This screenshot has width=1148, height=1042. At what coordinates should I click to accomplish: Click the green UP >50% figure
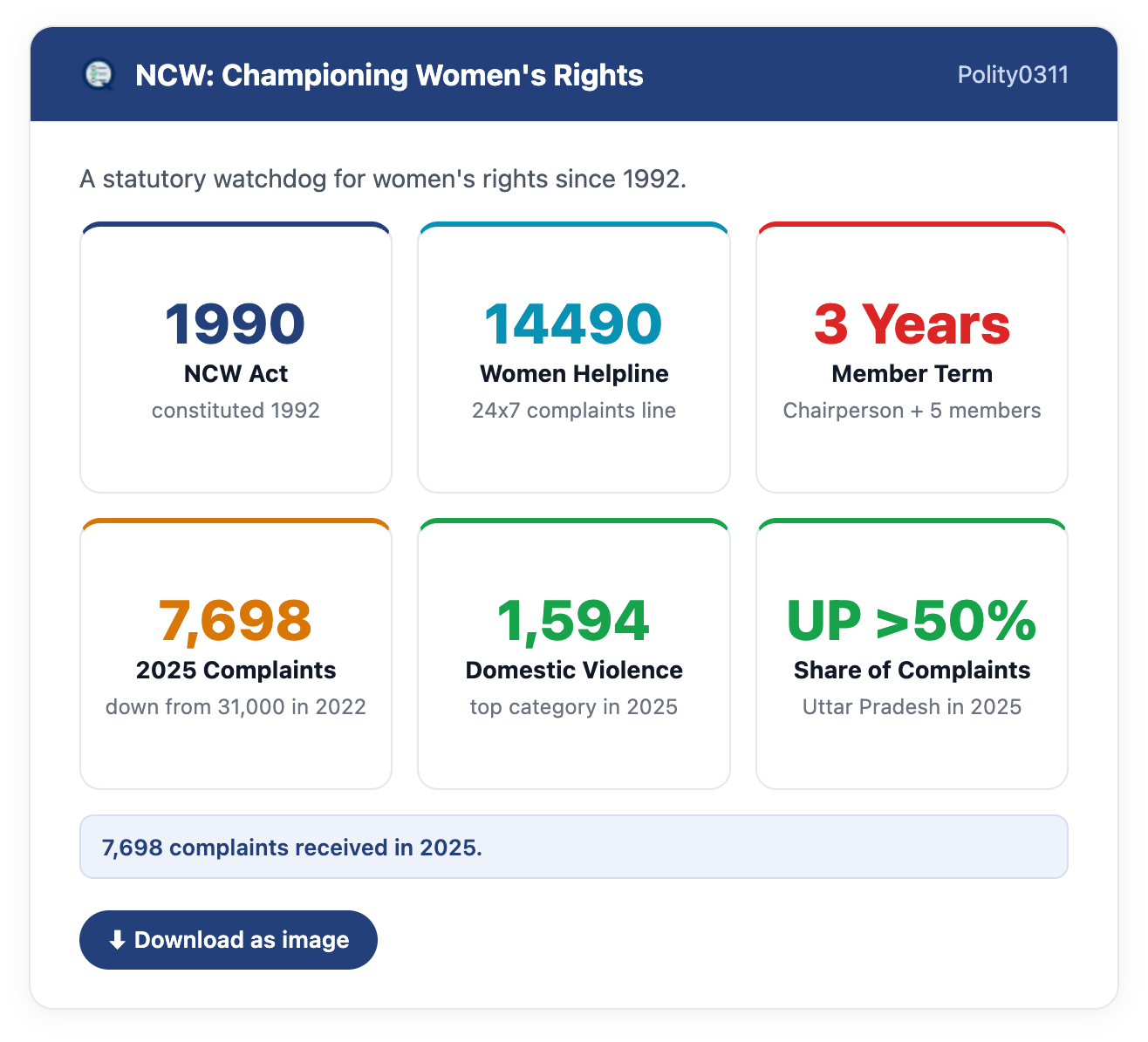[912, 620]
